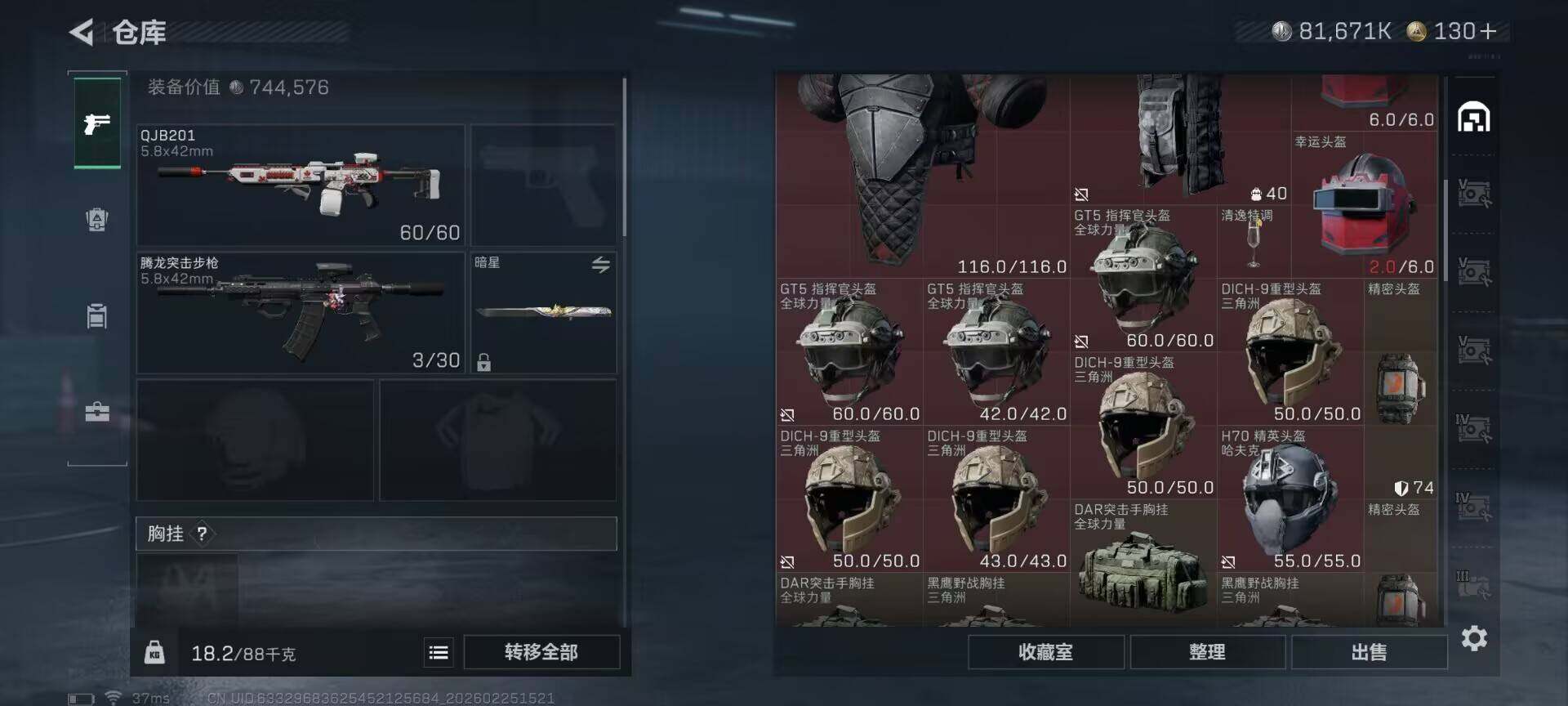Click the 出售 sell button

1369,652
